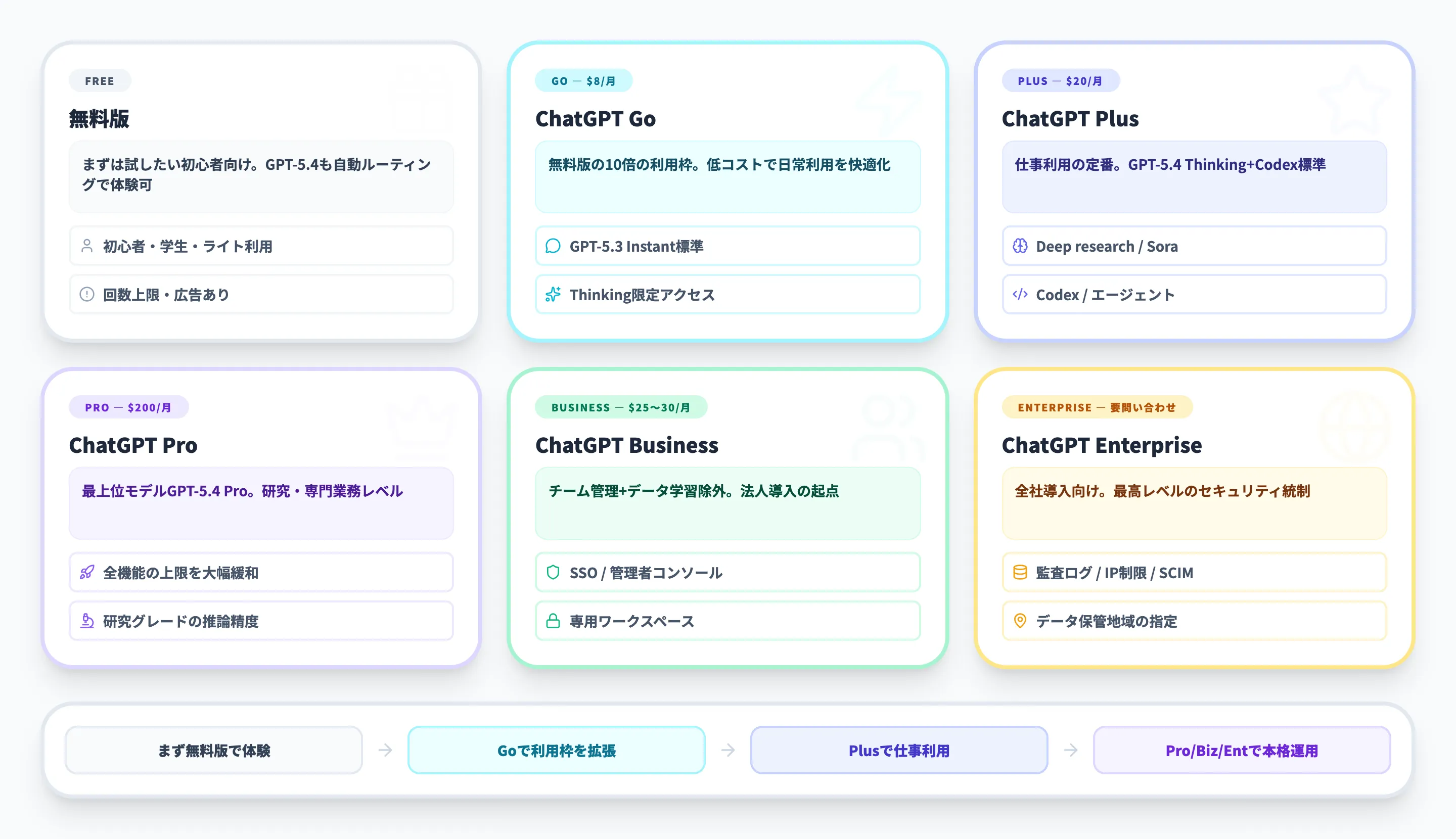Select the ENTERPRISE — 要問い合わせ badge

(x=1097, y=407)
